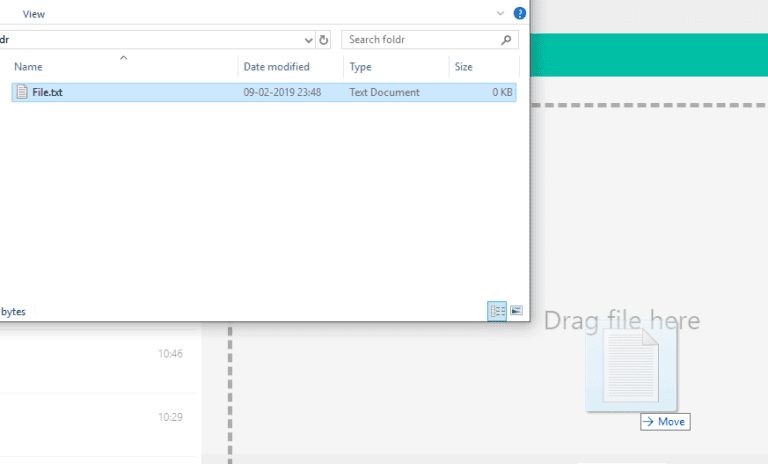The image size is (768, 464).
Task: Click the "Drag file here" text
Action: tap(621, 320)
